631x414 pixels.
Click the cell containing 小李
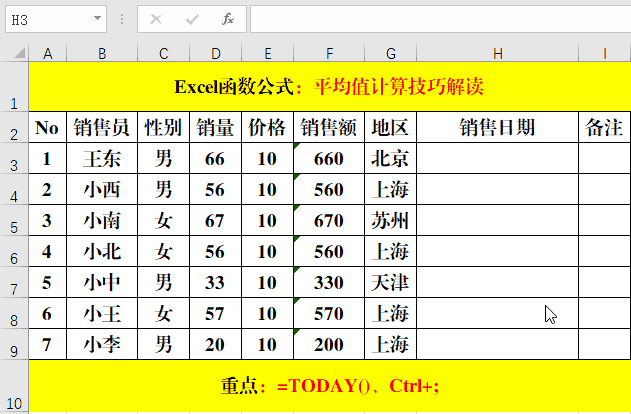pos(102,344)
